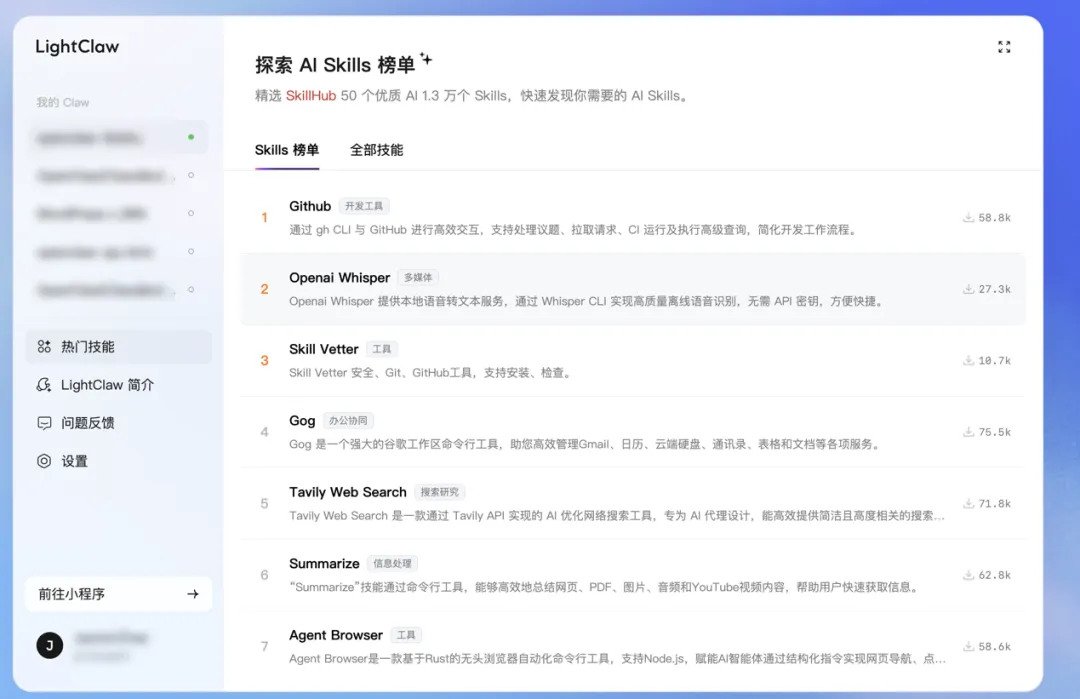
Task: Click the download icon beside 75.5k
Action: [x=968, y=432]
